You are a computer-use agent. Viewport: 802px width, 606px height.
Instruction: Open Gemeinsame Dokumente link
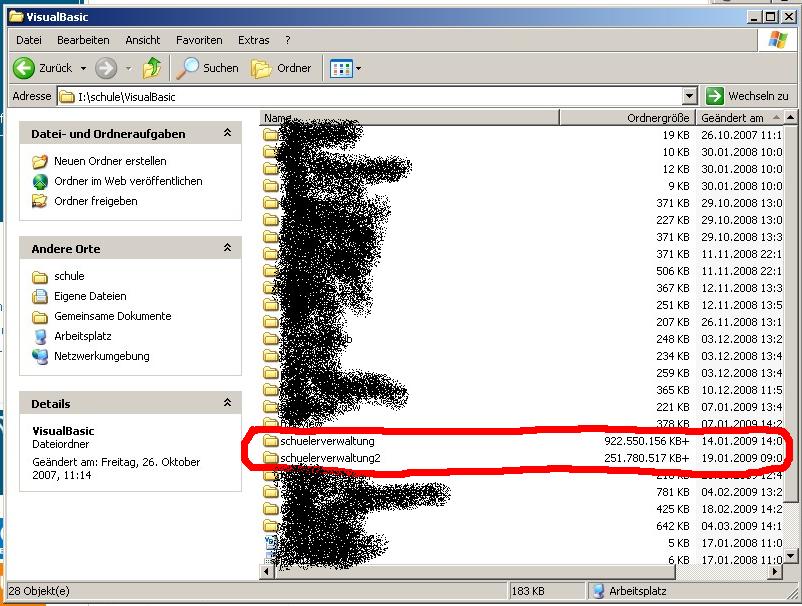pyautogui.click(x=113, y=316)
